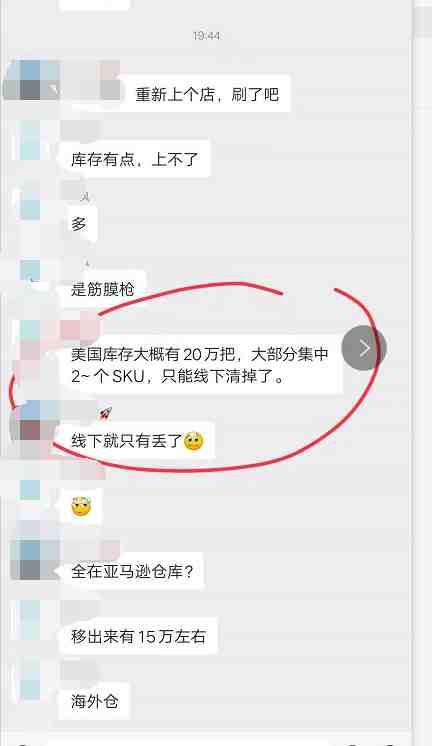Screen dimensions: 432x746
Task: Click the rocket icon above '线下就只有丢了'
Action: click(x=105, y=413)
